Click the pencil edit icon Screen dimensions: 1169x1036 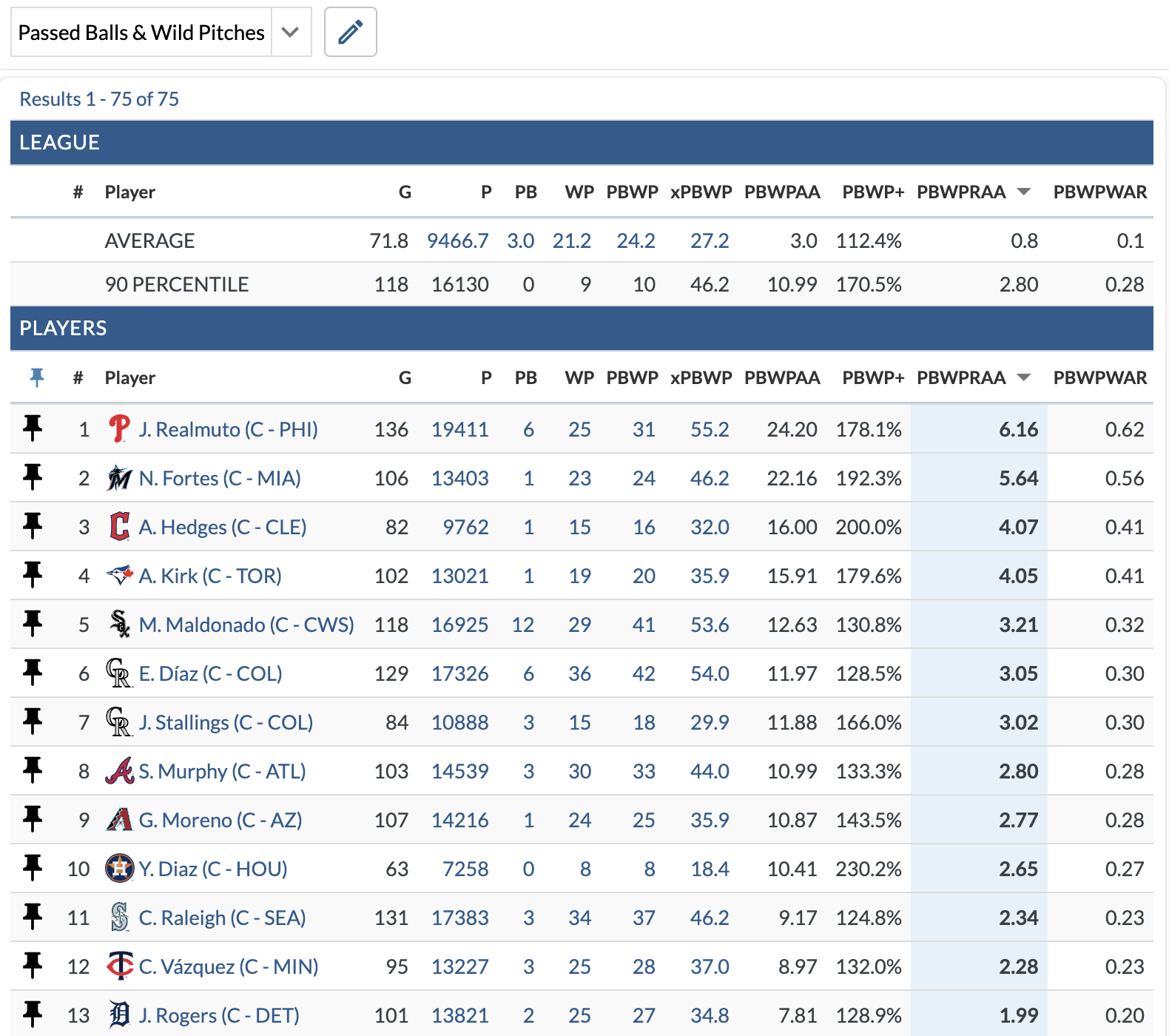point(350,32)
